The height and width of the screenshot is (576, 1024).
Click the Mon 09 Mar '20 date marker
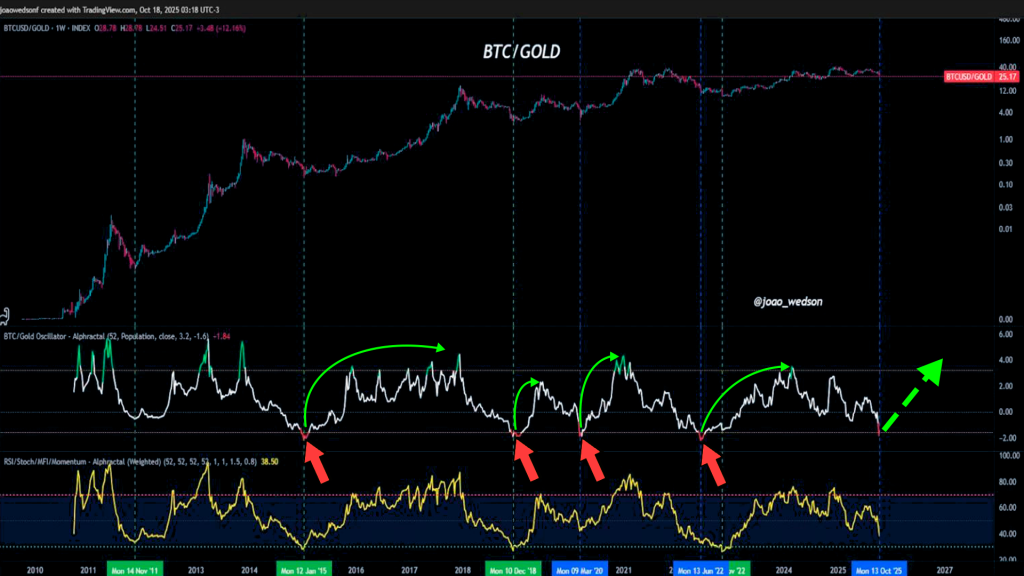(580, 567)
